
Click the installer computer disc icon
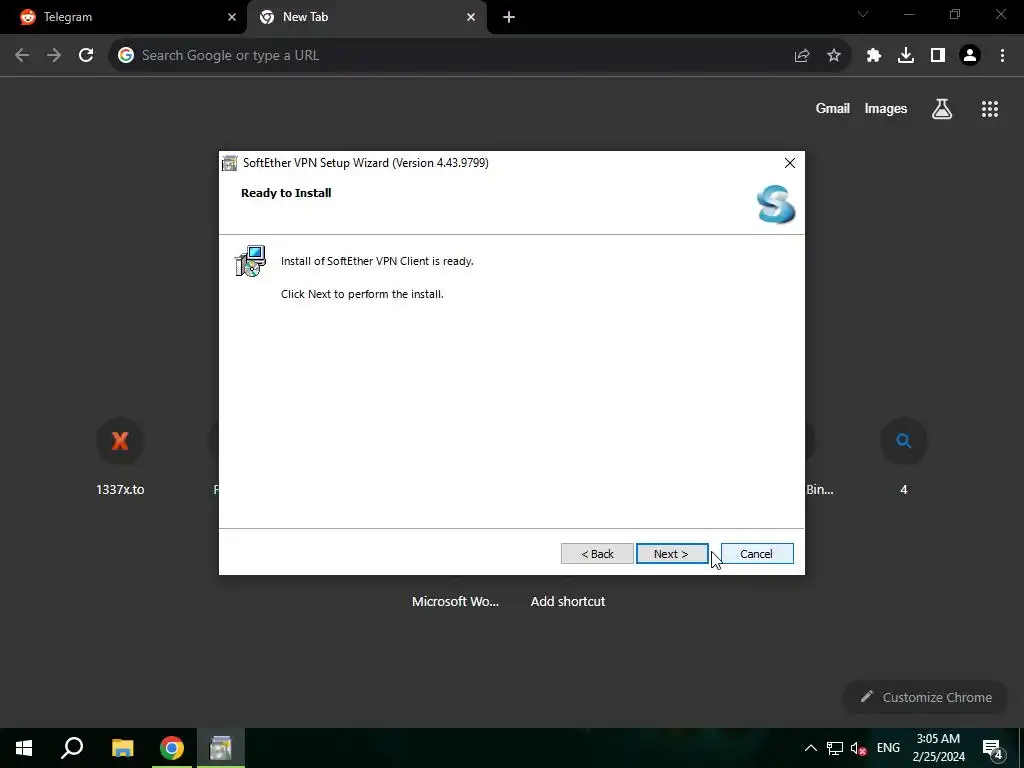coord(251,261)
